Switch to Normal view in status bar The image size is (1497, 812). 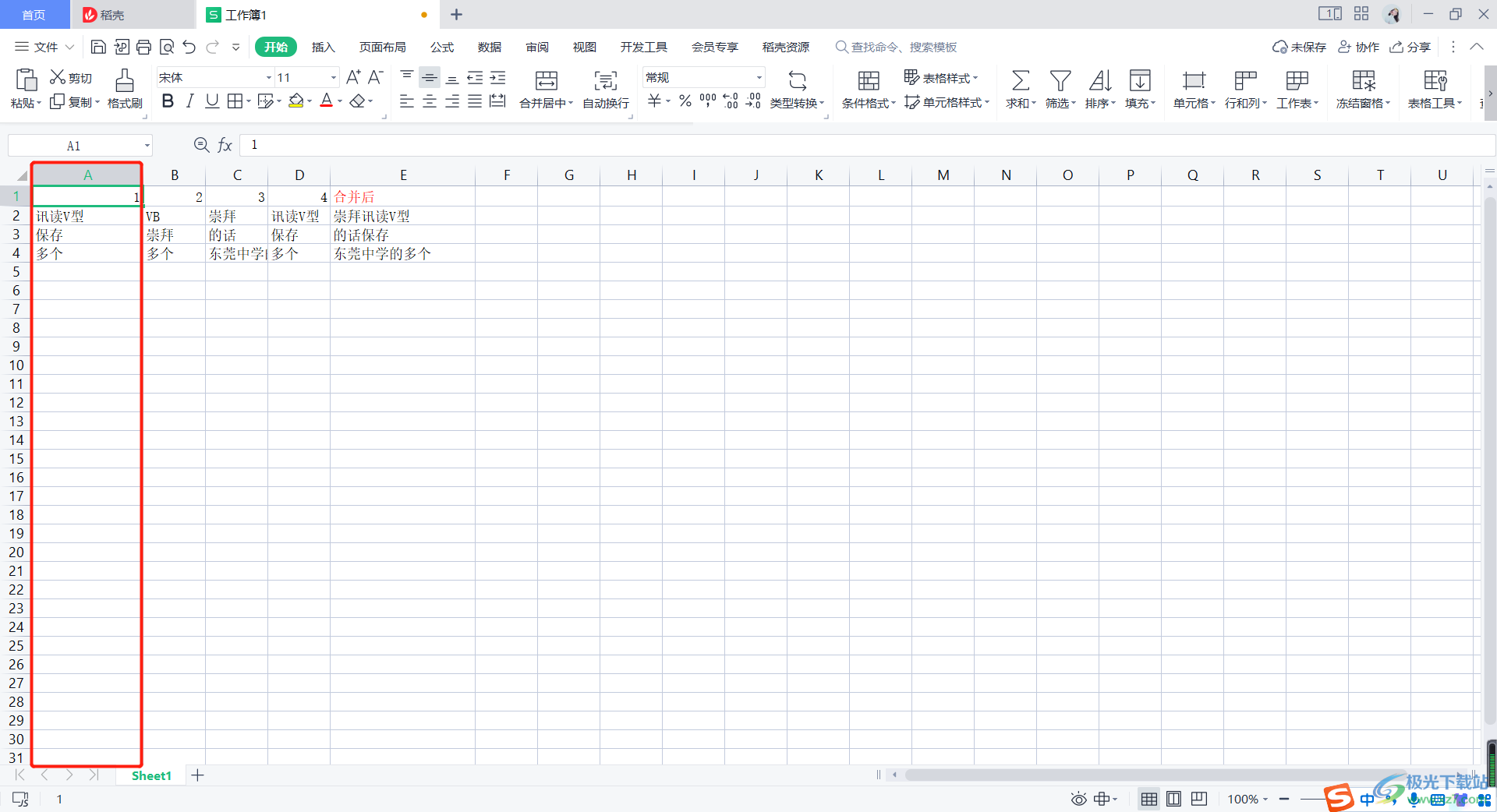tap(1148, 799)
